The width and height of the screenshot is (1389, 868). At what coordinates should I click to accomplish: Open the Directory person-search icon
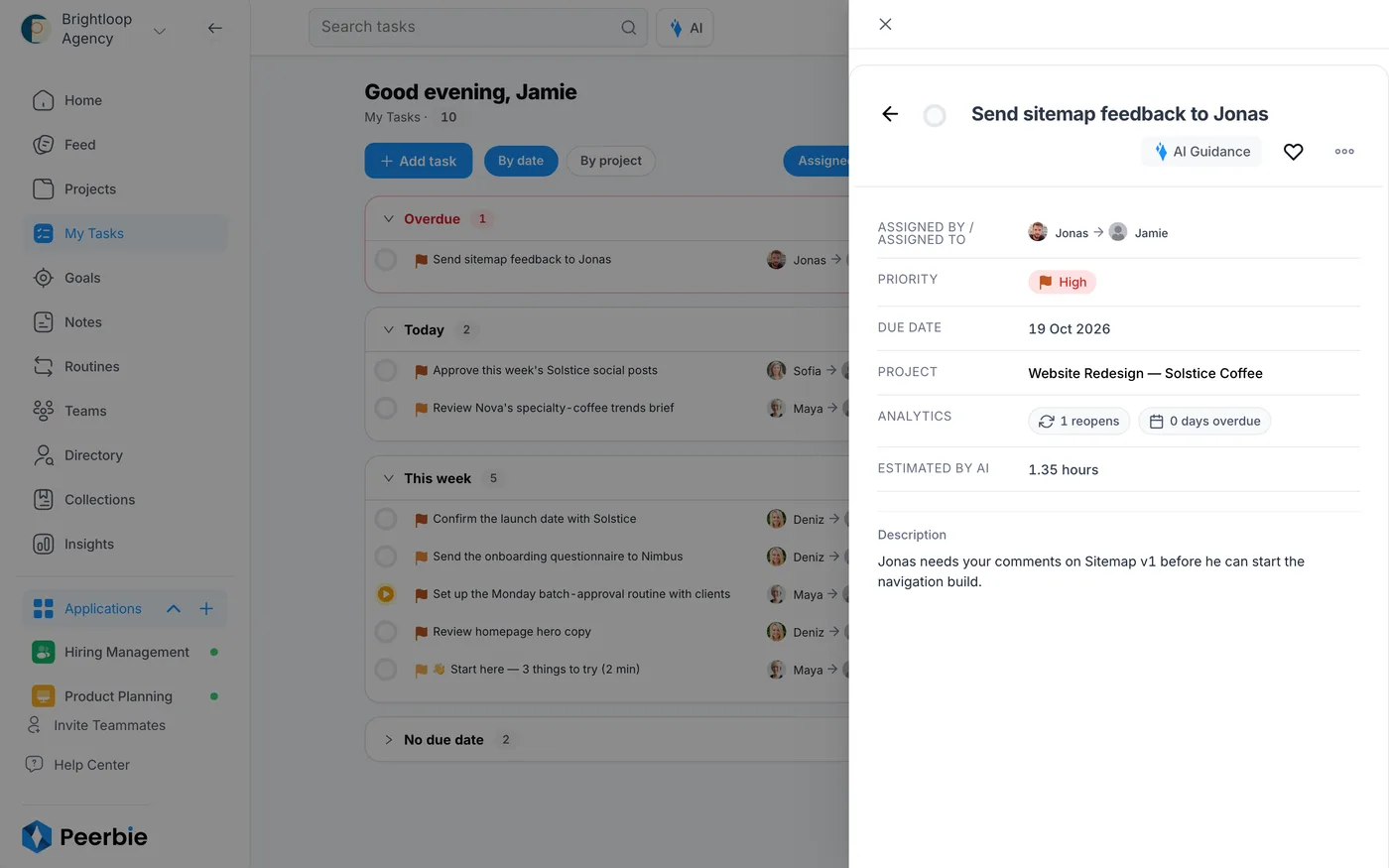tap(43, 455)
